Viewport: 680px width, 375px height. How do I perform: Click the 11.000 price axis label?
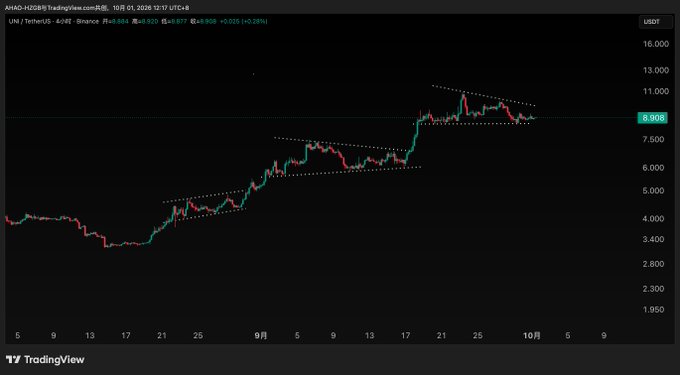click(657, 91)
